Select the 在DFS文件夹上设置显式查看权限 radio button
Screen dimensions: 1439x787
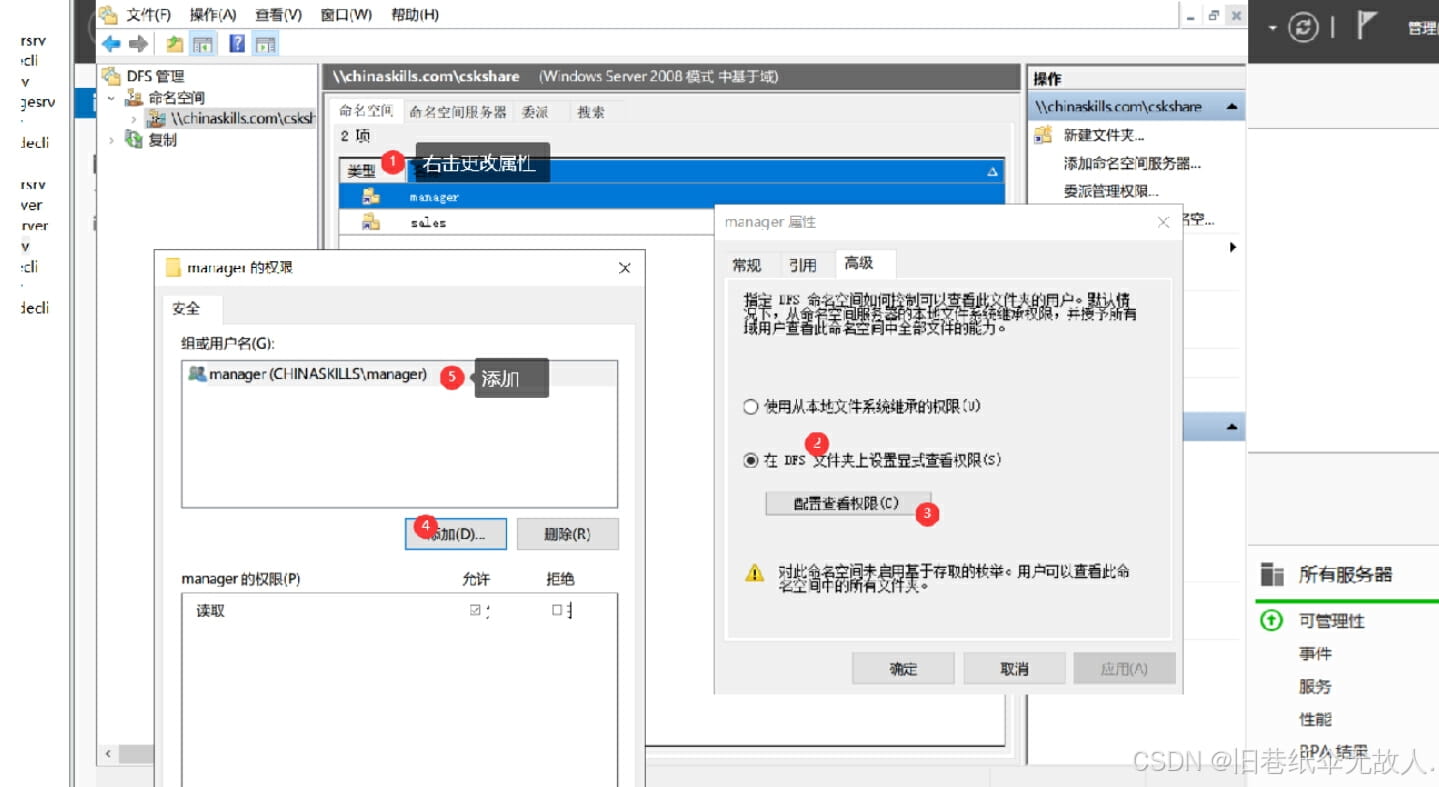coord(751,460)
